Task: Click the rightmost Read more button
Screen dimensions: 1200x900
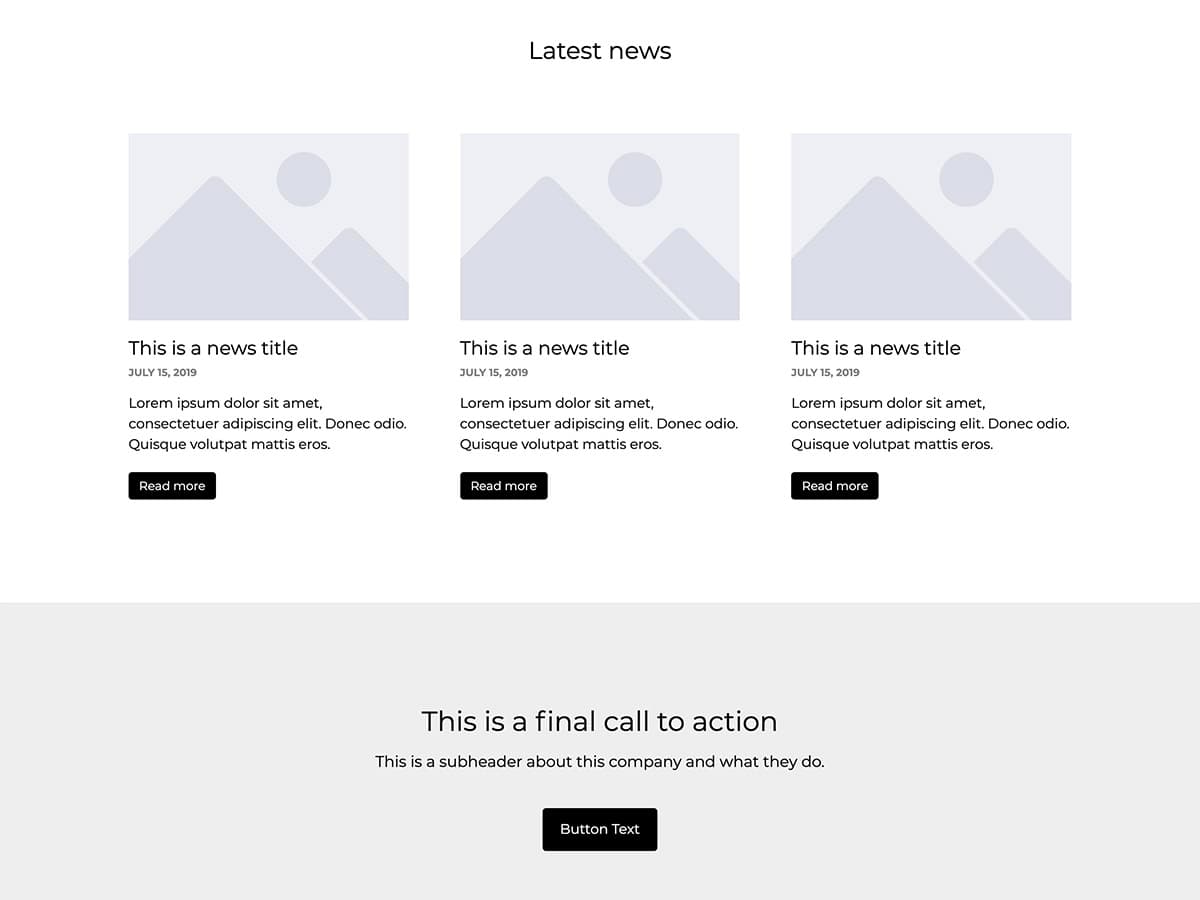Action: tap(834, 485)
